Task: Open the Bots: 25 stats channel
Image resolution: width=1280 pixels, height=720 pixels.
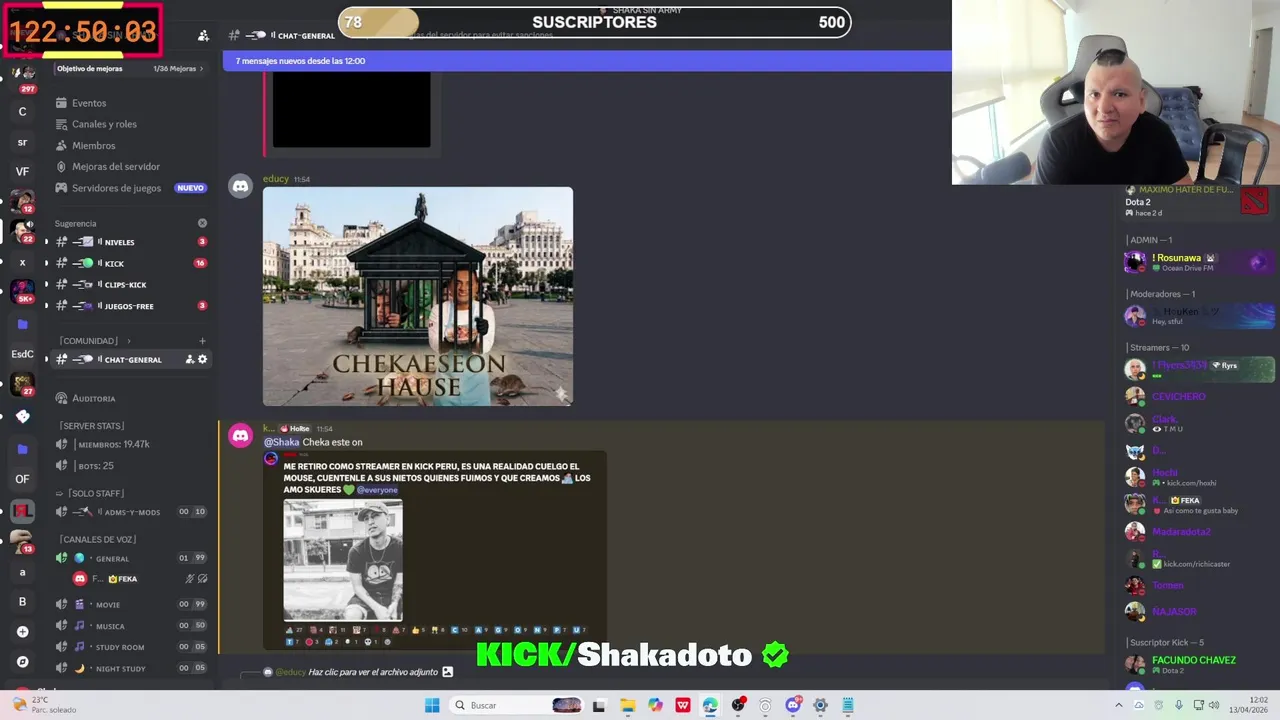Action: pyautogui.click(x=95, y=466)
